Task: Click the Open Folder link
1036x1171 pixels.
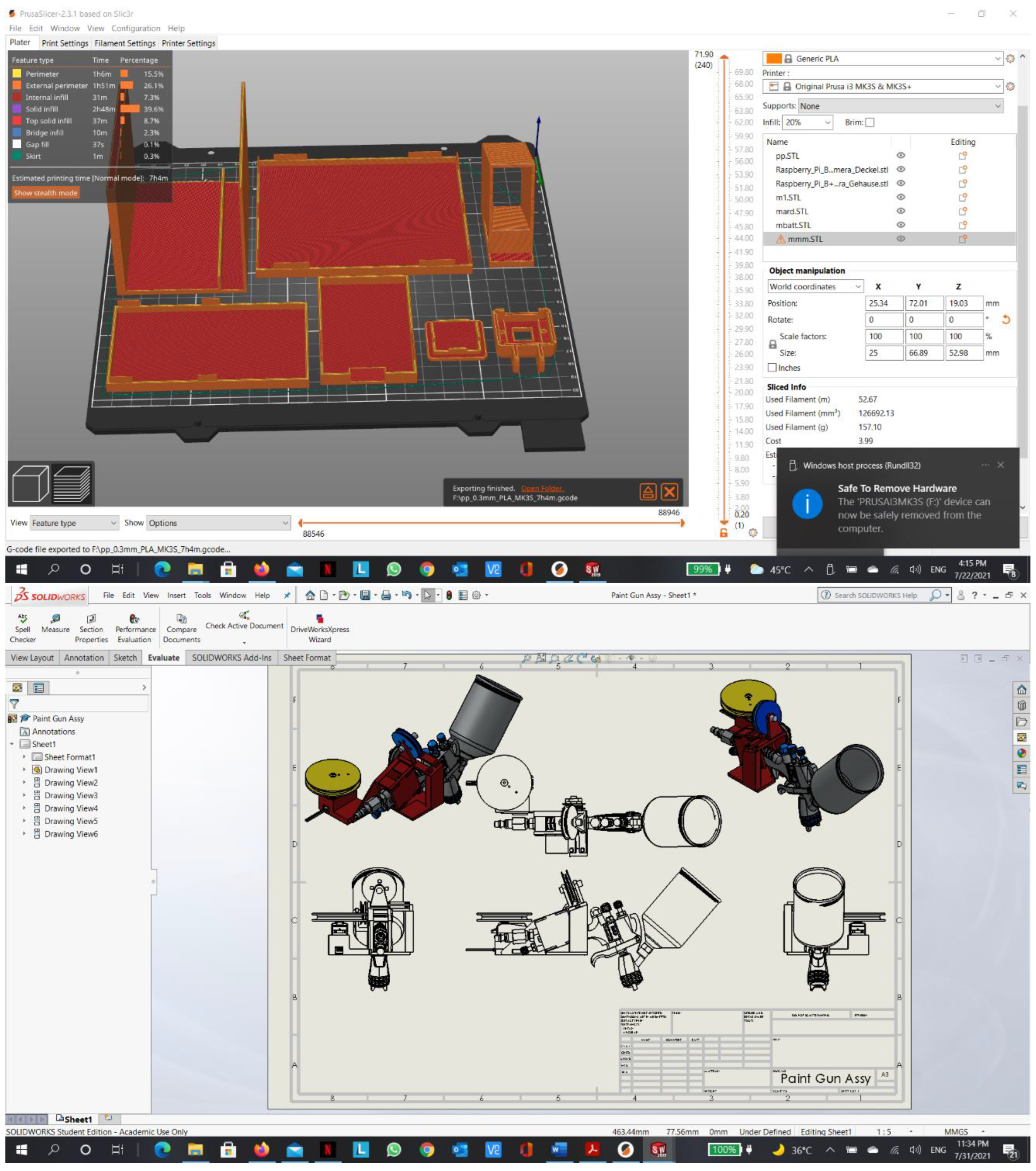Action: [x=542, y=488]
